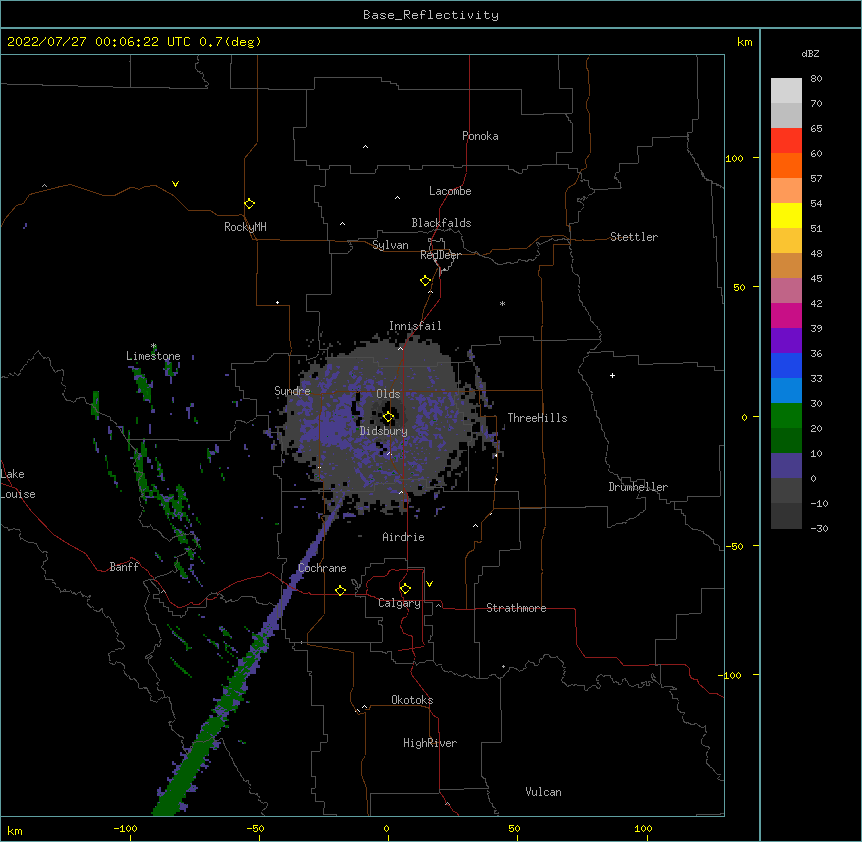Click the -30 value on the dBZ legend
The height and width of the screenshot is (842, 862).
pos(819,528)
